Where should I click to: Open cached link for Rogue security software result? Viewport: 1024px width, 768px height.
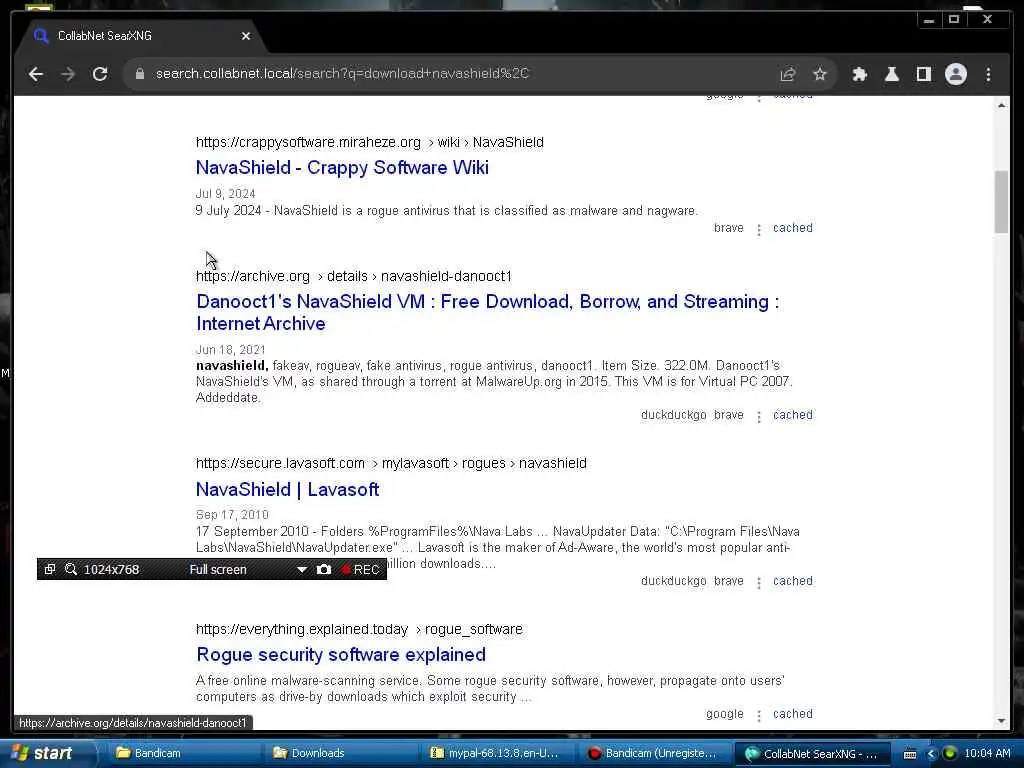click(x=793, y=714)
